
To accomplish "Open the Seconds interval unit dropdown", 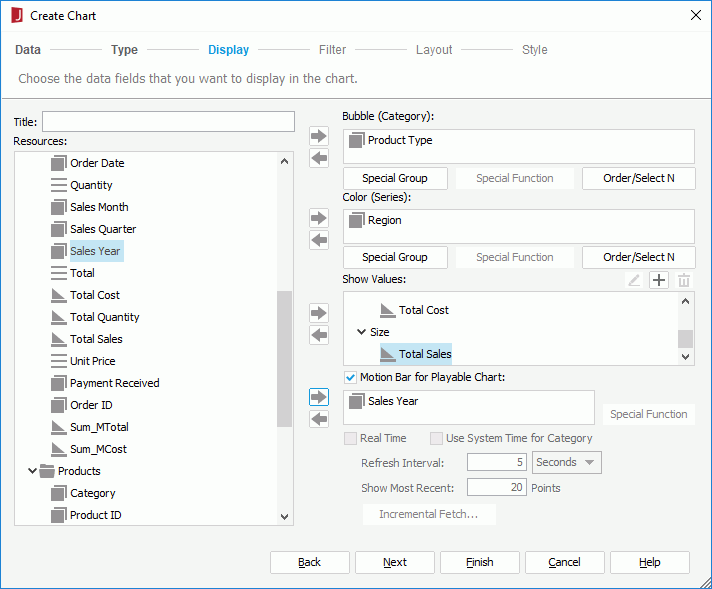I will tap(567, 462).
